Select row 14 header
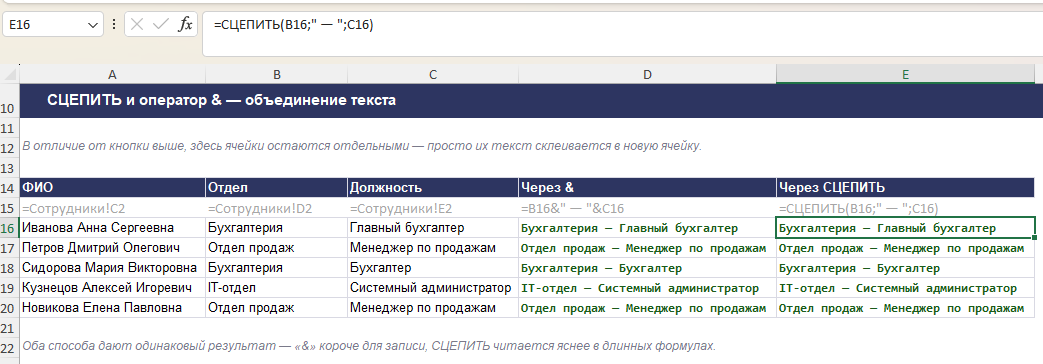 pos(9,188)
